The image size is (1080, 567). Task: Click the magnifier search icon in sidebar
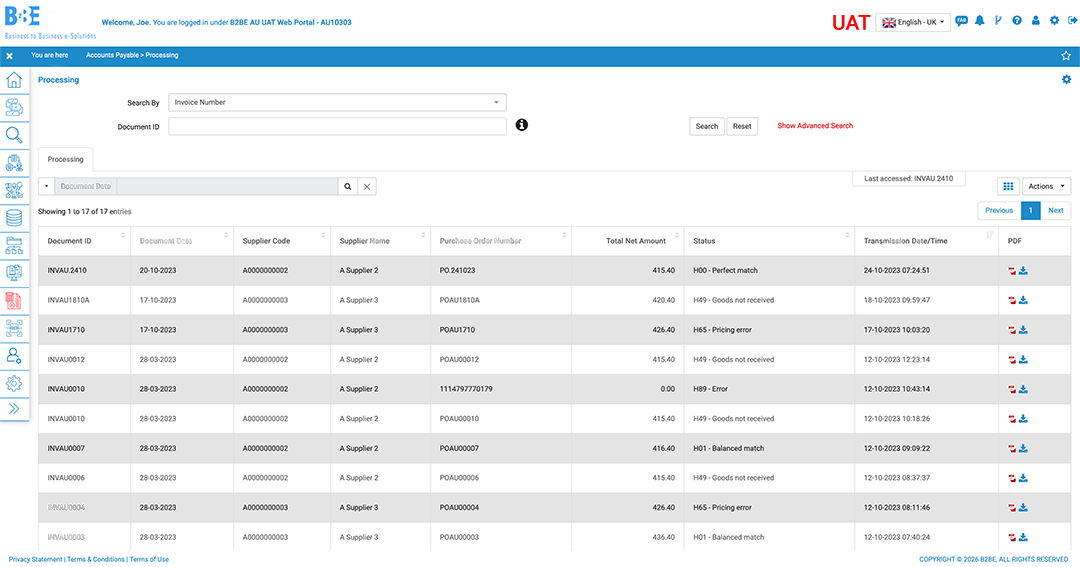point(14,135)
